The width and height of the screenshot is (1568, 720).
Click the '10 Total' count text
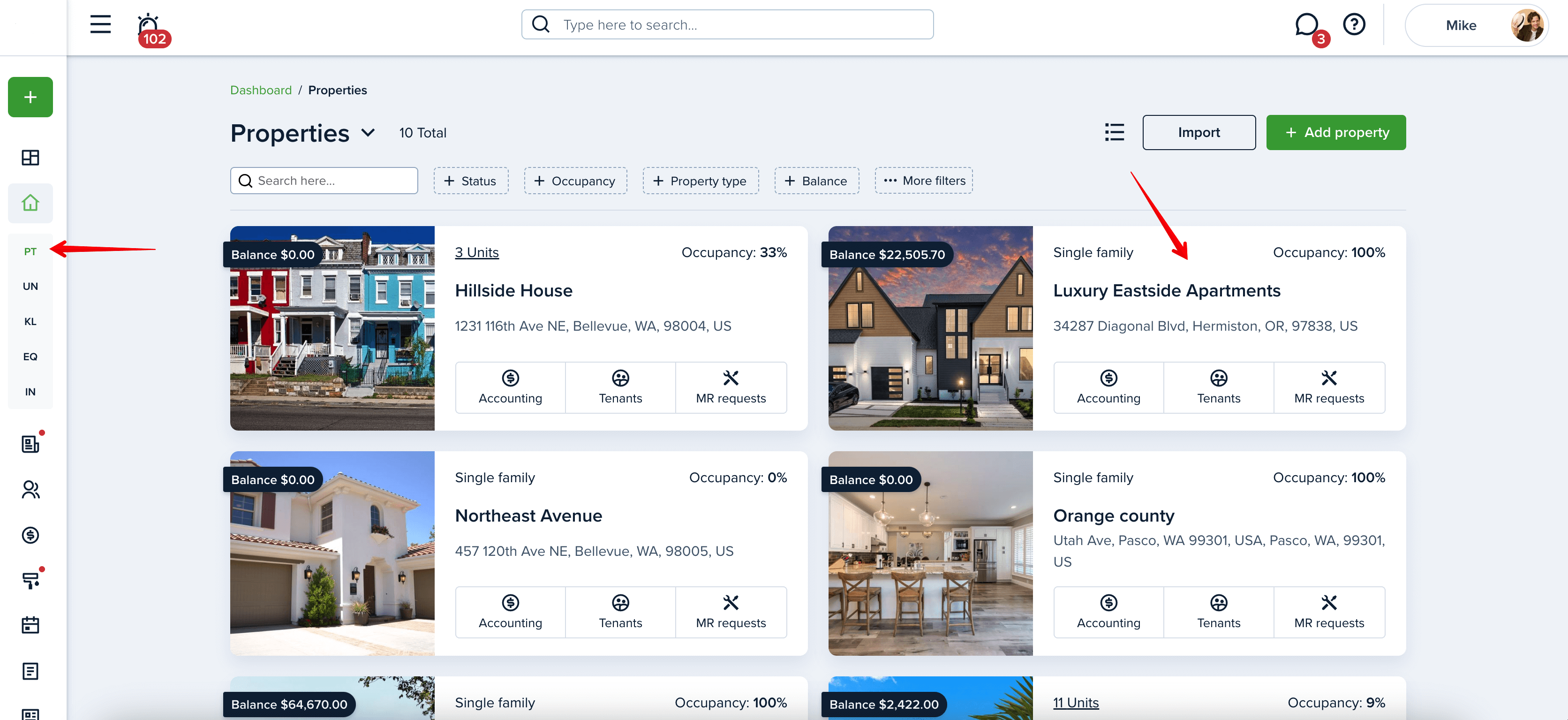tap(422, 133)
